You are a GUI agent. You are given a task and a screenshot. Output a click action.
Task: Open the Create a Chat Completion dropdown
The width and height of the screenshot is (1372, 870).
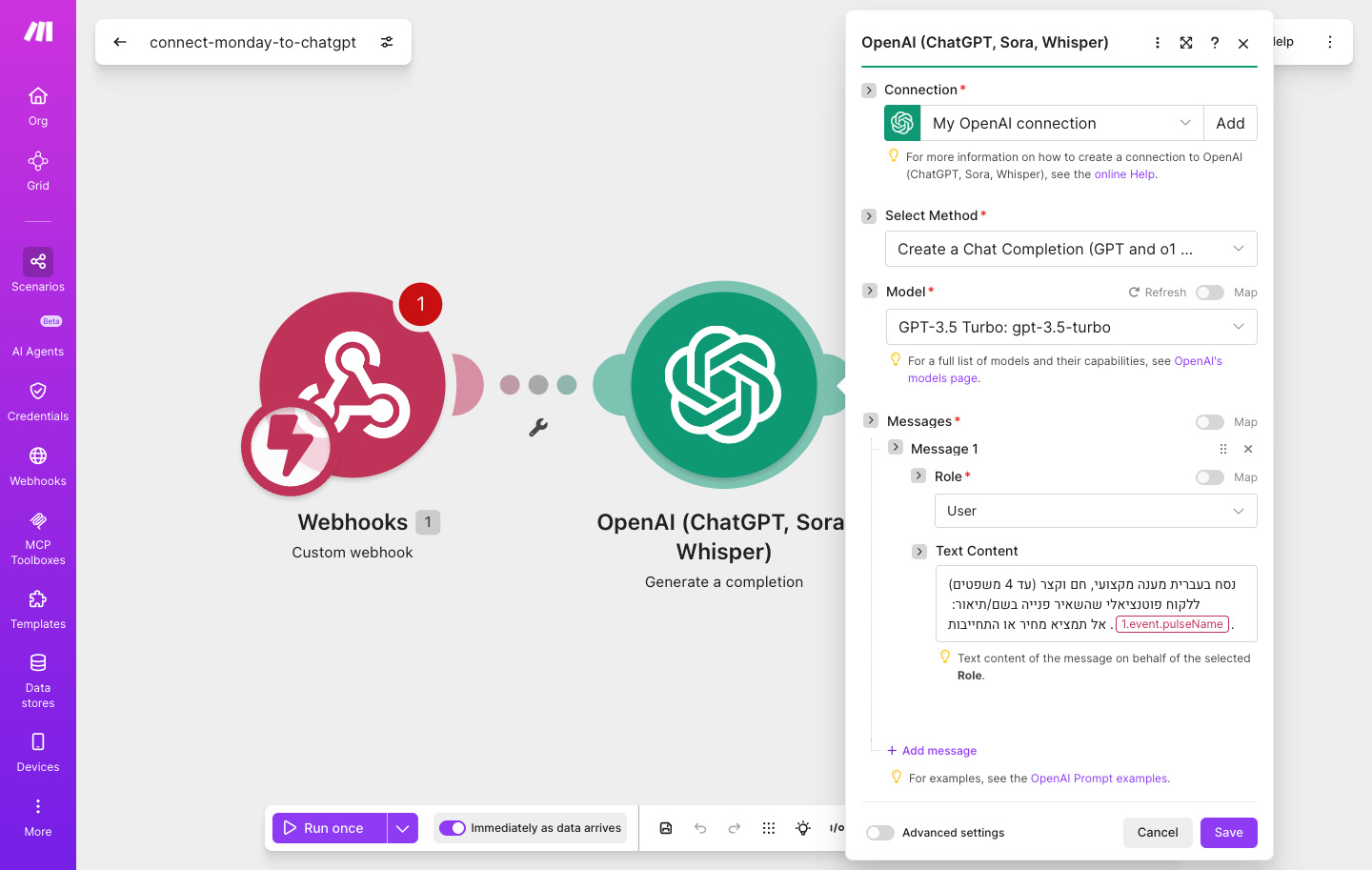(1071, 249)
